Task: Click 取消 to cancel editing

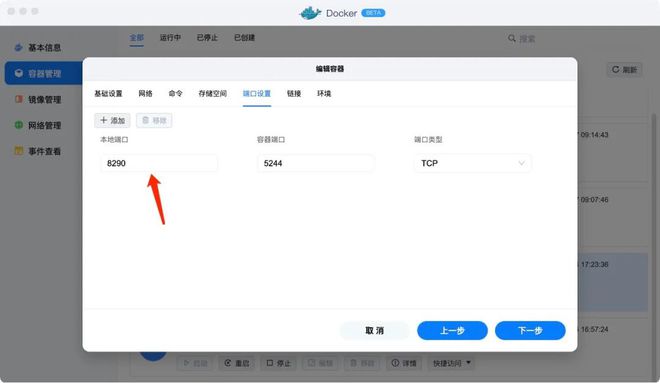Action: point(374,330)
